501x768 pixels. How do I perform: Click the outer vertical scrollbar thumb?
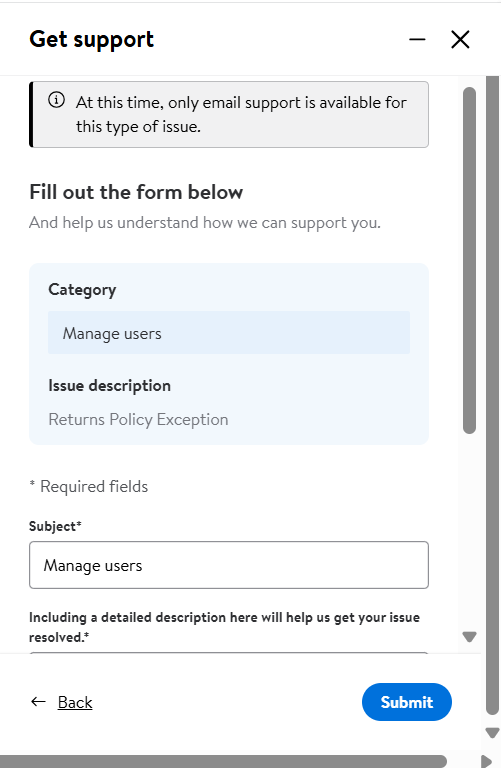pyautogui.click(x=492, y=395)
